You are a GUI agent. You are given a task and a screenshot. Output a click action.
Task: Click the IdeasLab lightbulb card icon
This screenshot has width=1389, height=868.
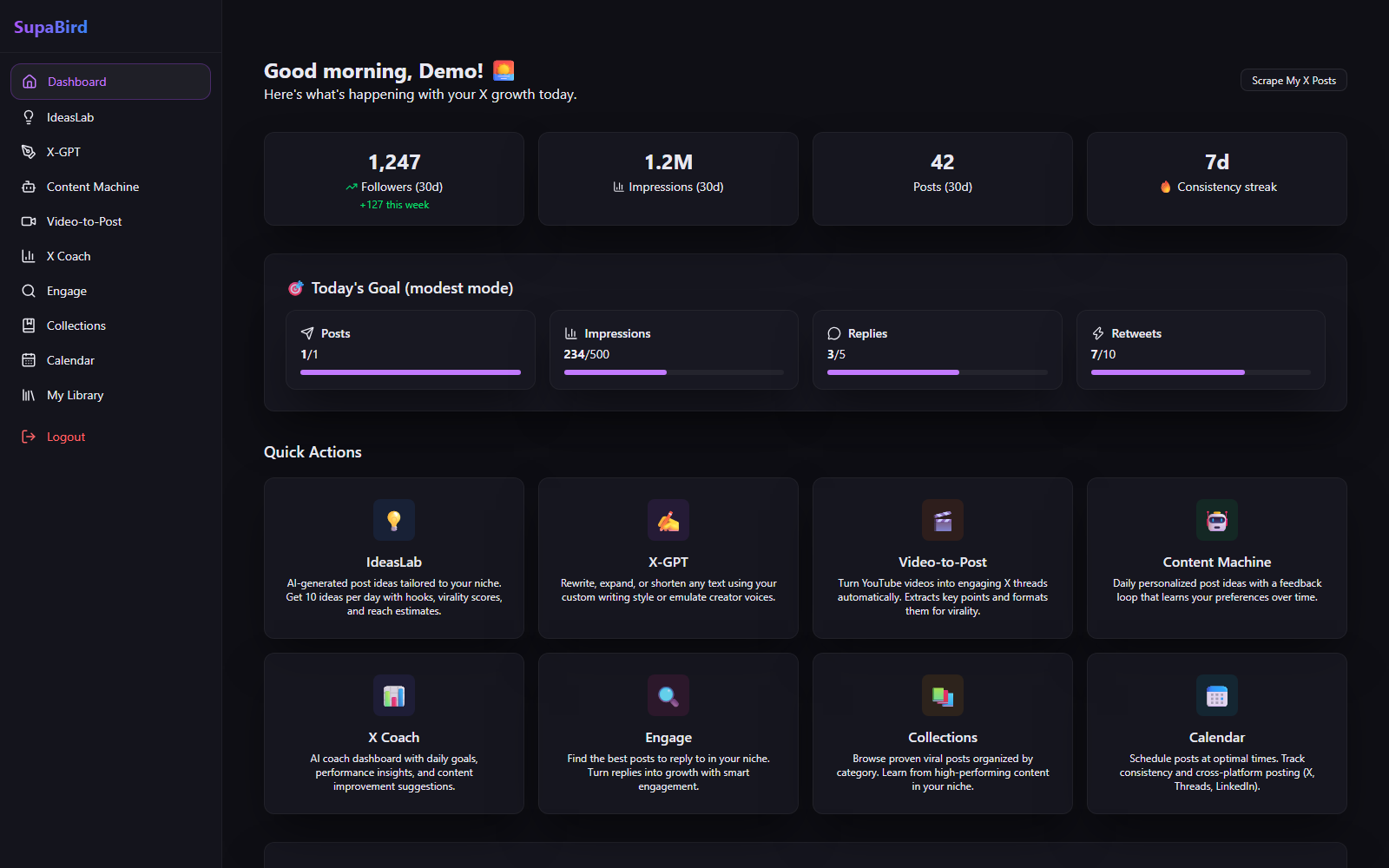pos(394,520)
